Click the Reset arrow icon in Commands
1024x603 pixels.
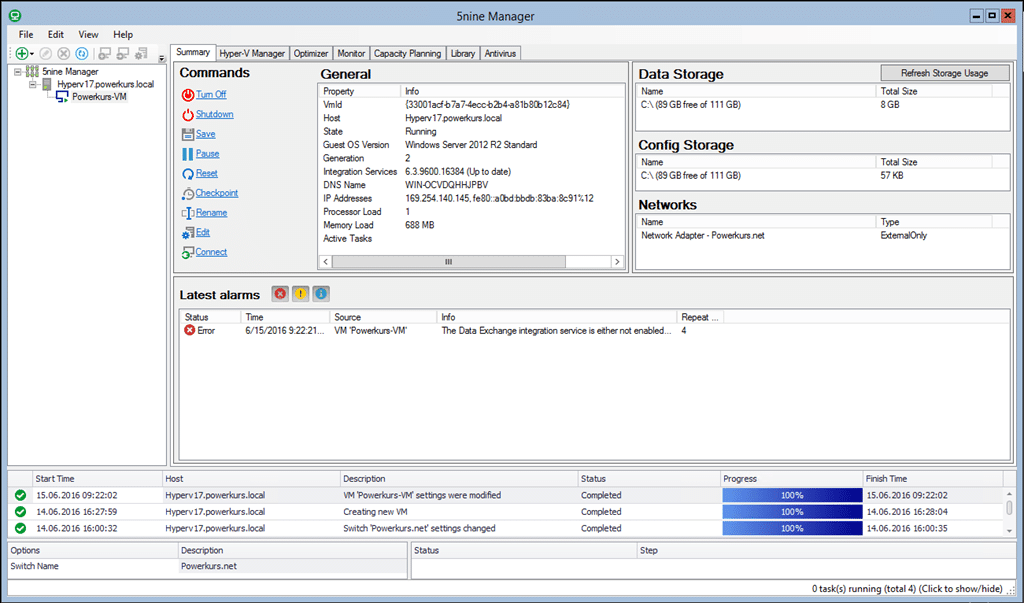pos(187,174)
